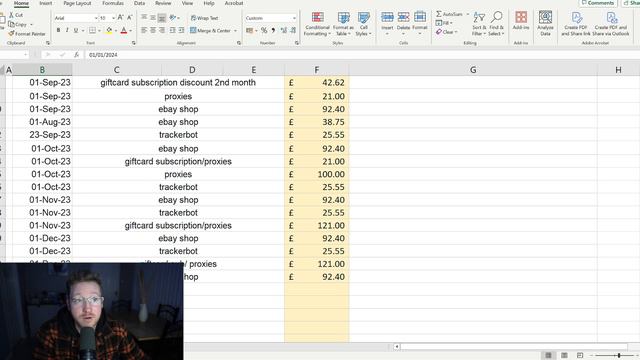Viewport: 640px width, 360px height.
Task: Switch to the View tab
Action: click(x=187, y=3)
